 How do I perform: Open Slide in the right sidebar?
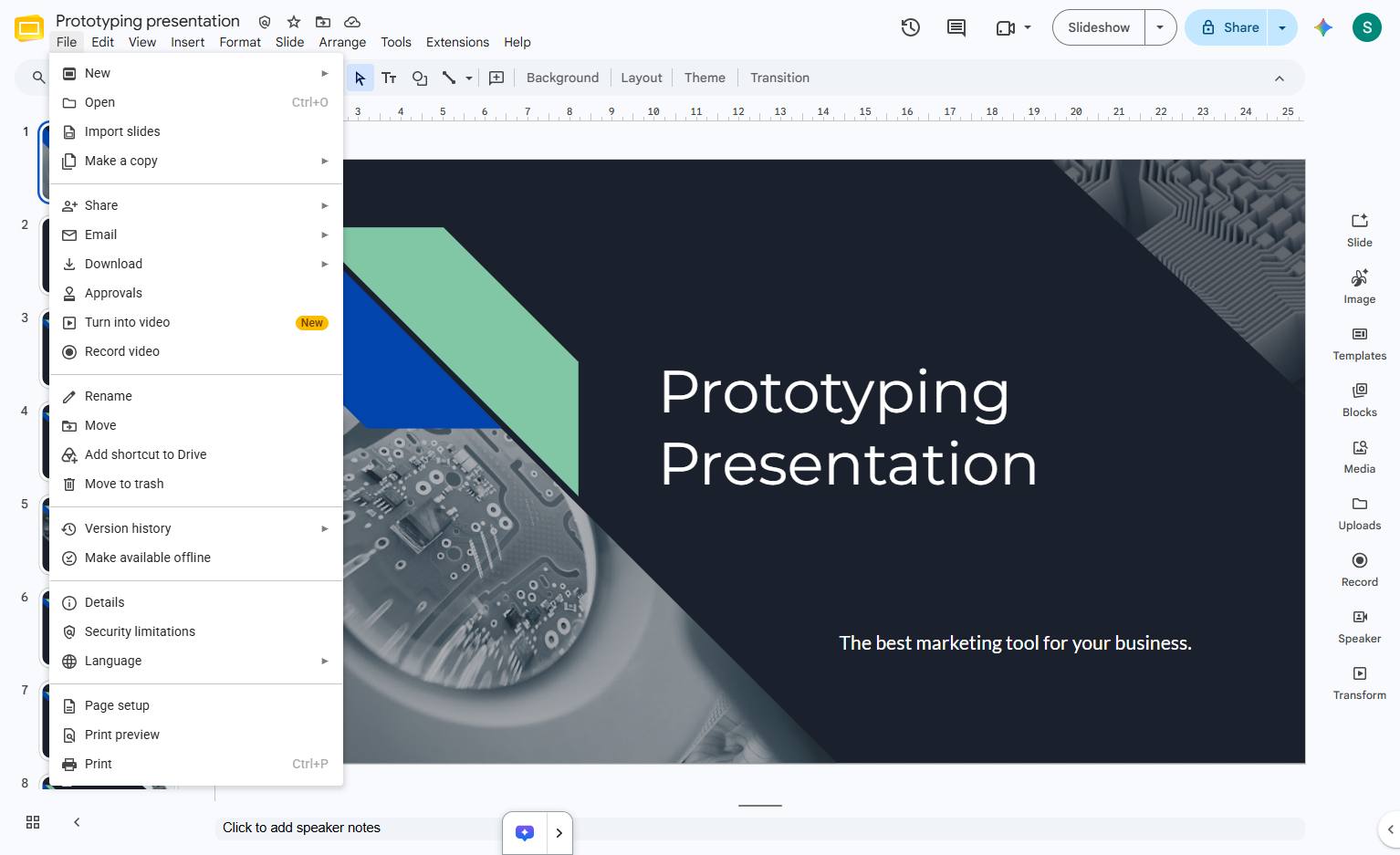pyautogui.click(x=1360, y=230)
